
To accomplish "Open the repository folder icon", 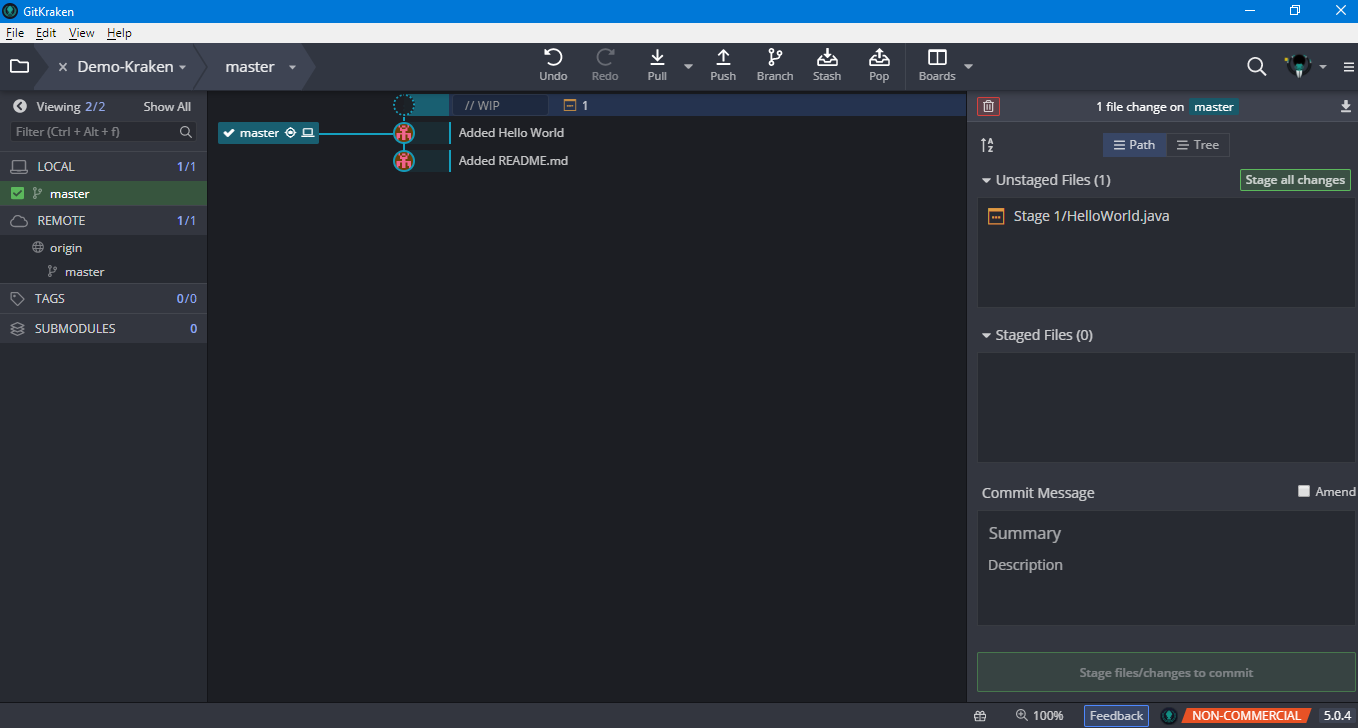I will point(19,67).
